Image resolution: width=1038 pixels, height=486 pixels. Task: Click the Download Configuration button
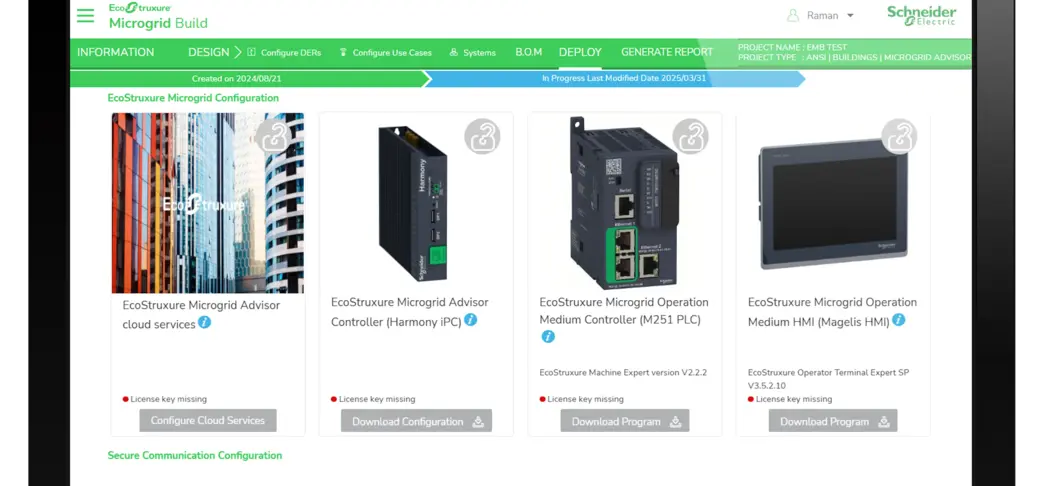point(416,421)
